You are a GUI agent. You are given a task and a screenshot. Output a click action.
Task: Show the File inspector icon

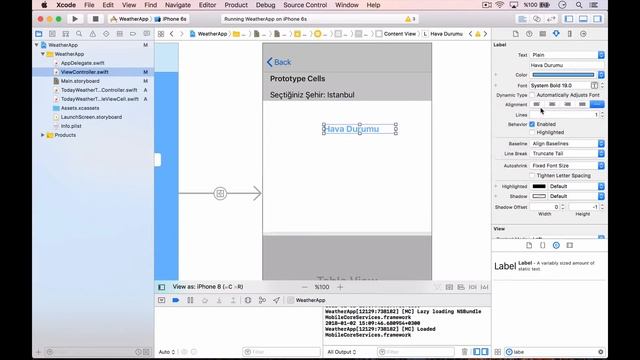[516, 34]
